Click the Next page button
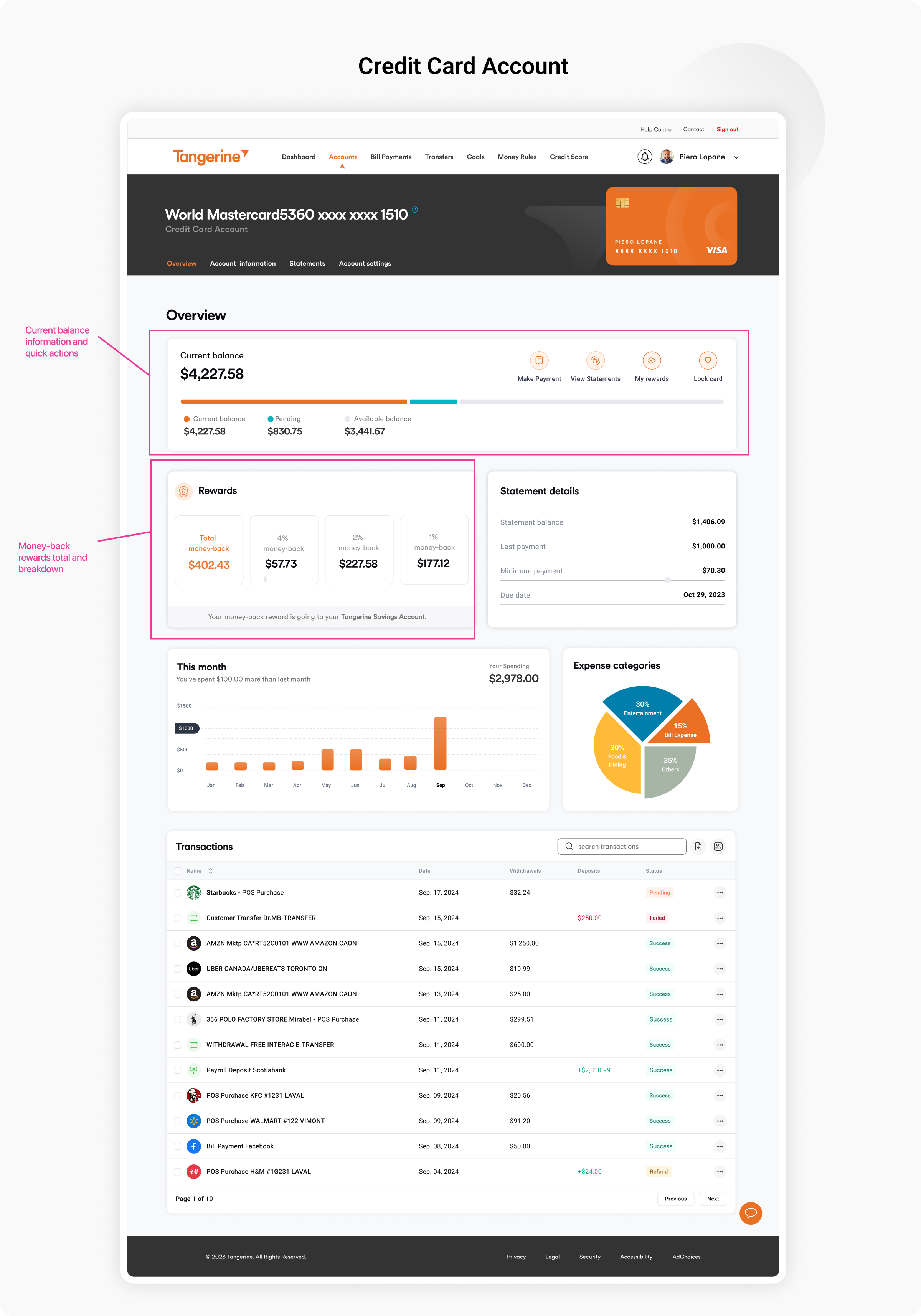This screenshot has height=1316, width=921. coord(712,1199)
